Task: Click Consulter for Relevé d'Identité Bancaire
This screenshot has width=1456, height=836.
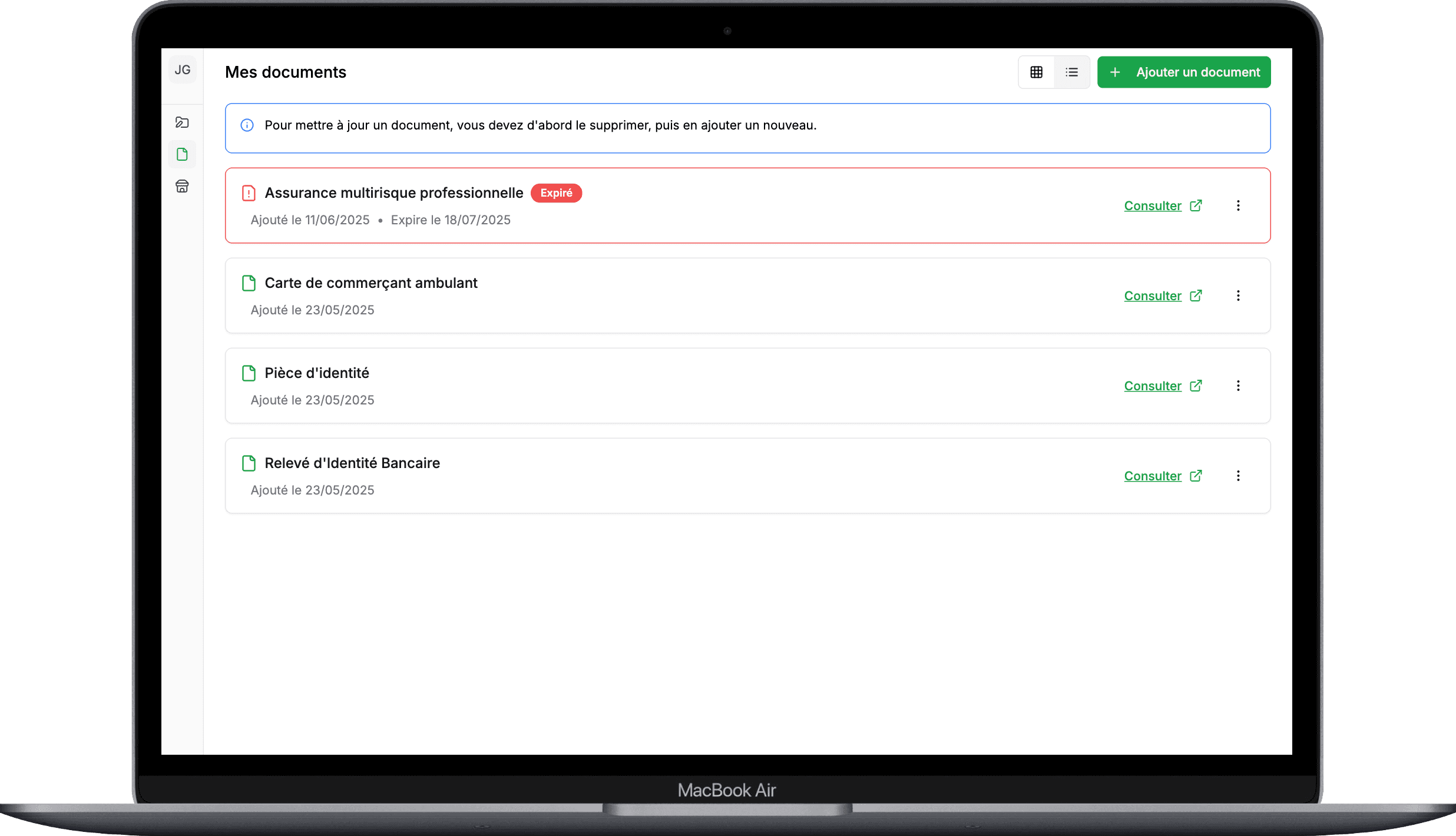Action: click(x=1153, y=476)
